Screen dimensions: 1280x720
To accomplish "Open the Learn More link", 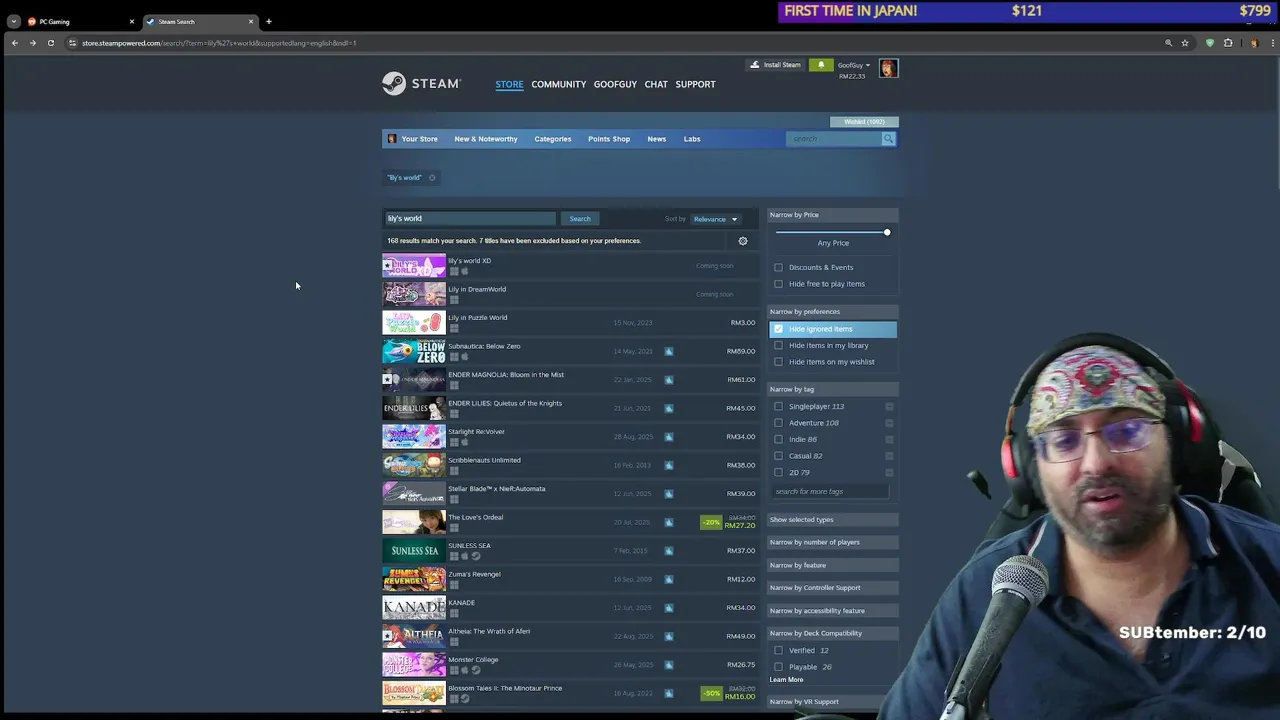I will click(786, 680).
